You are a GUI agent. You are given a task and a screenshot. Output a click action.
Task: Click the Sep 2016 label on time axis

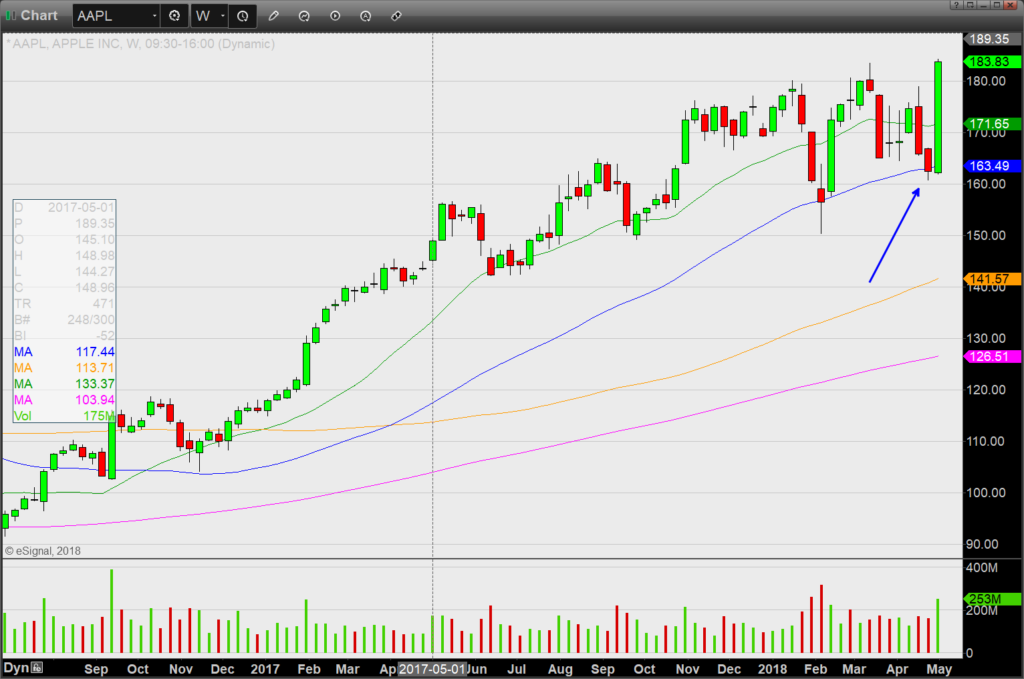pyautogui.click(x=96, y=669)
